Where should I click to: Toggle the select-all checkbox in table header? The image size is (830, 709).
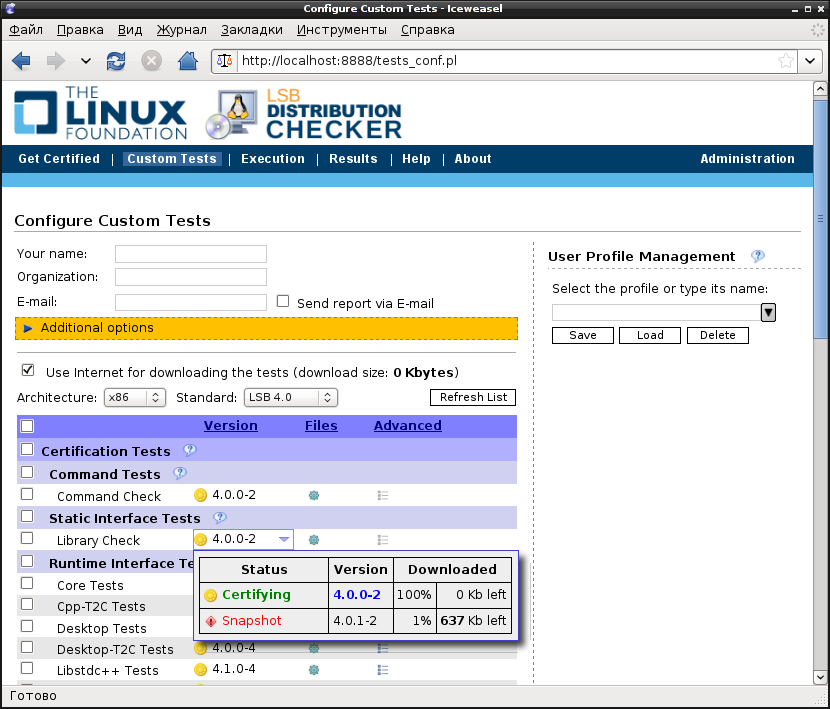pyautogui.click(x=27, y=426)
